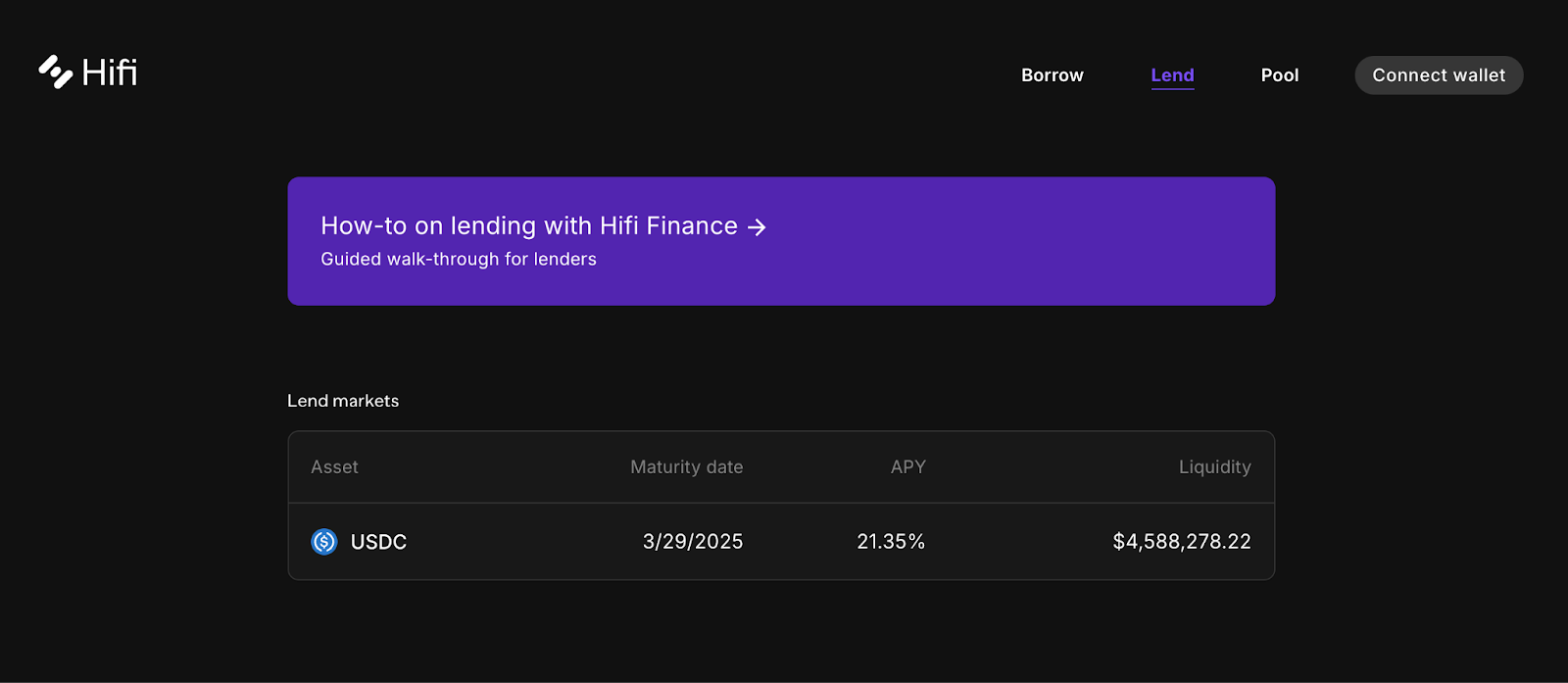The image size is (1568, 683).
Task: Open the Borrow page
Action: (x=1052, y=75)
